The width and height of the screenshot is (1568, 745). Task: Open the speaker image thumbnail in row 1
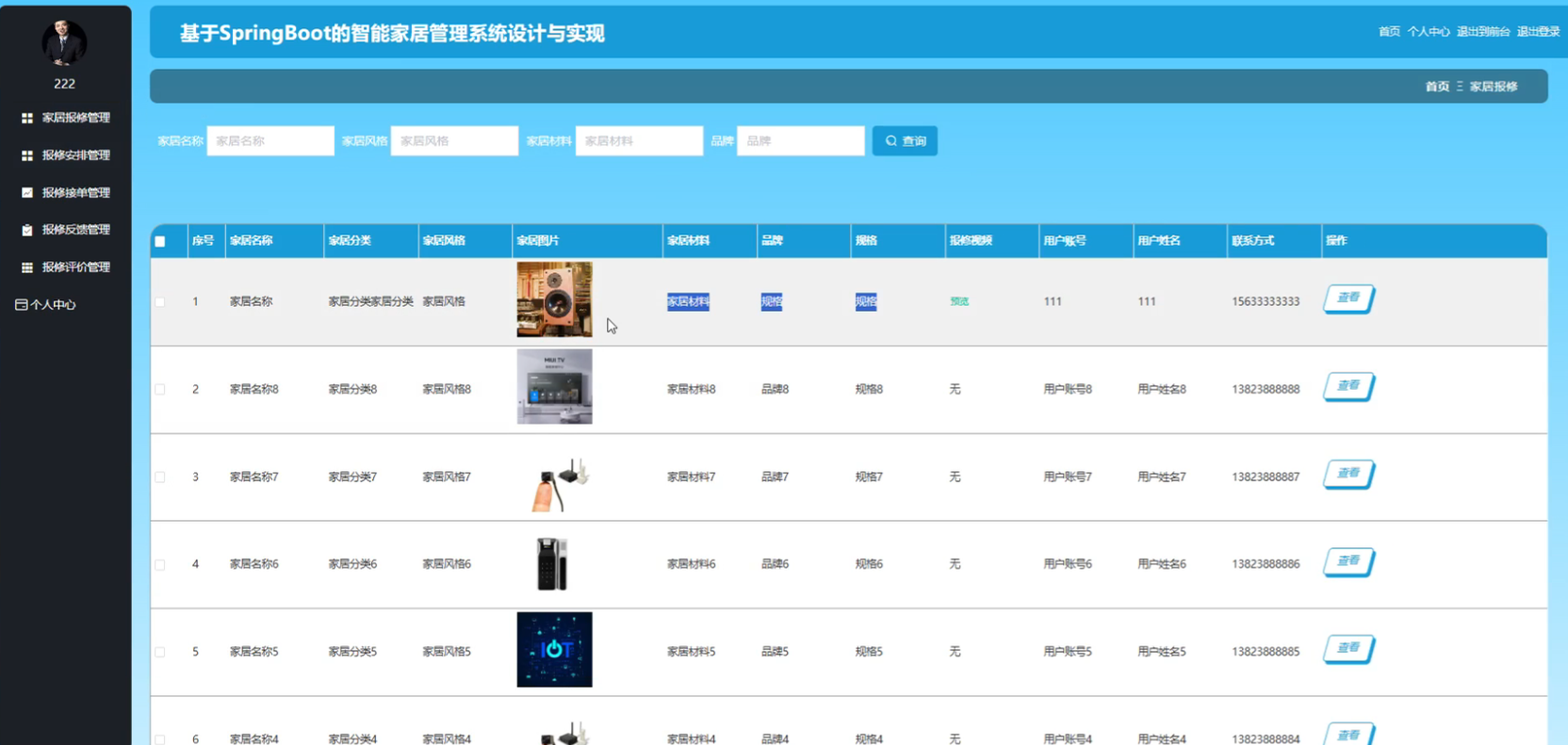pyautogui.click(x=554, y=300)
